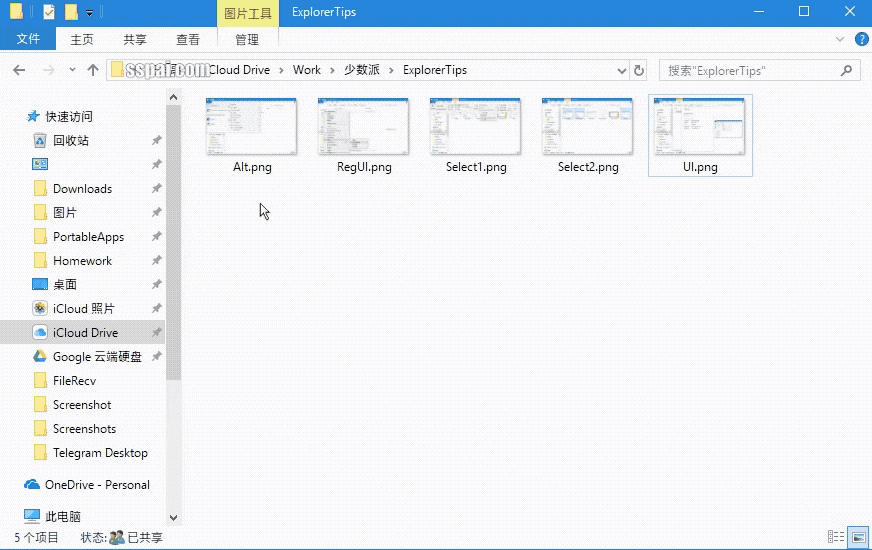
Task: Open FileRecv folder in sidebar
Action: click(65, 380)
